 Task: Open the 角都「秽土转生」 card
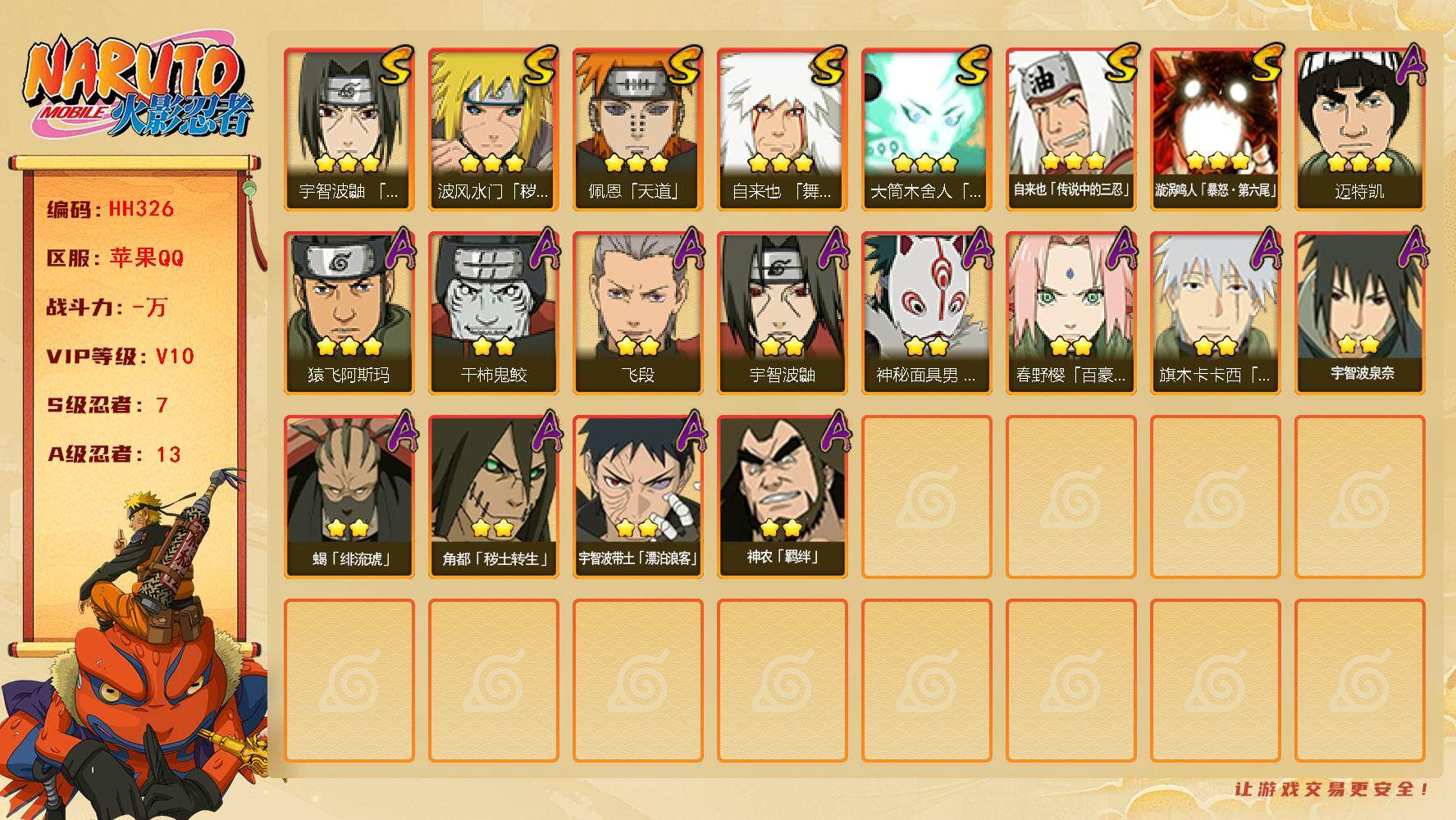493,497
